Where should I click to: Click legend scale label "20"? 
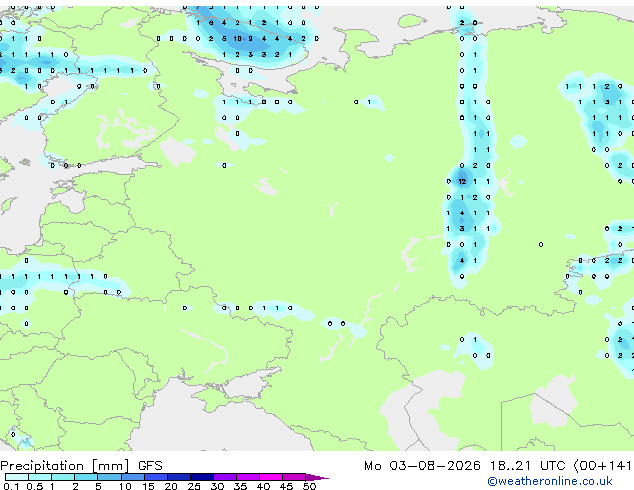click(x=171, y=486)
